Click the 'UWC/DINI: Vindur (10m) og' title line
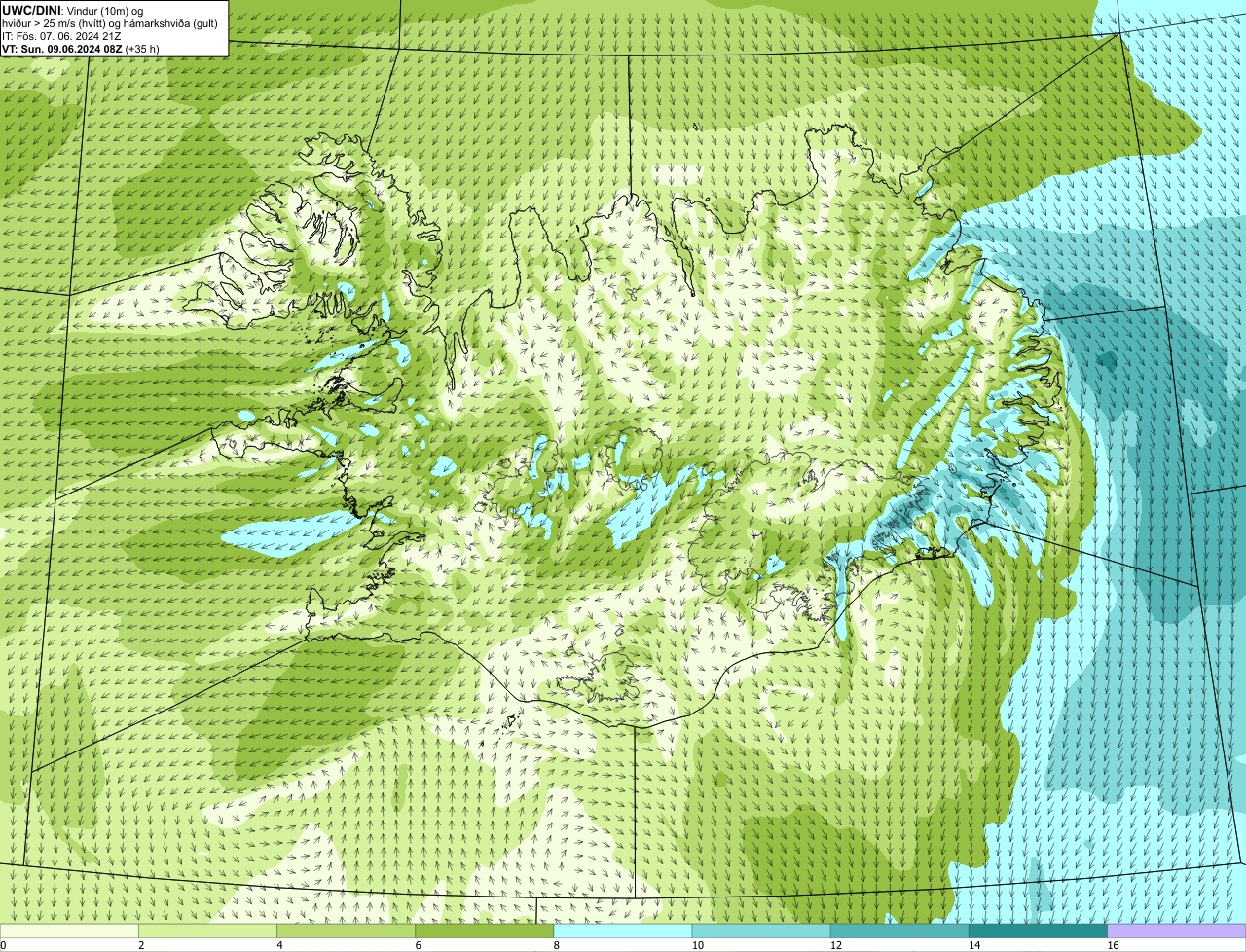This screenshot has height=952, width=1246. coord(73,10)
